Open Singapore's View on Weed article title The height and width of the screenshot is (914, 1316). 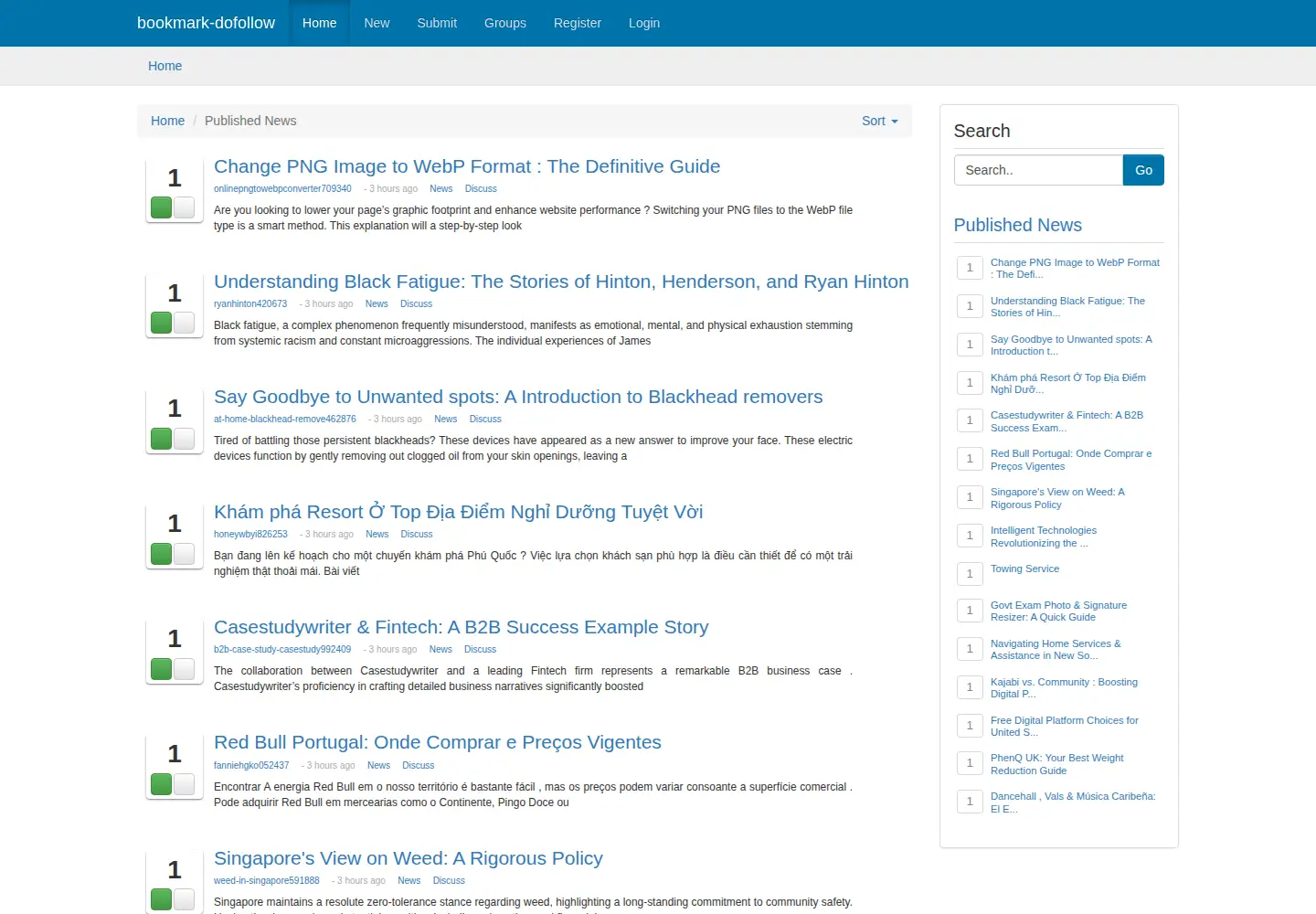[409, 858]
